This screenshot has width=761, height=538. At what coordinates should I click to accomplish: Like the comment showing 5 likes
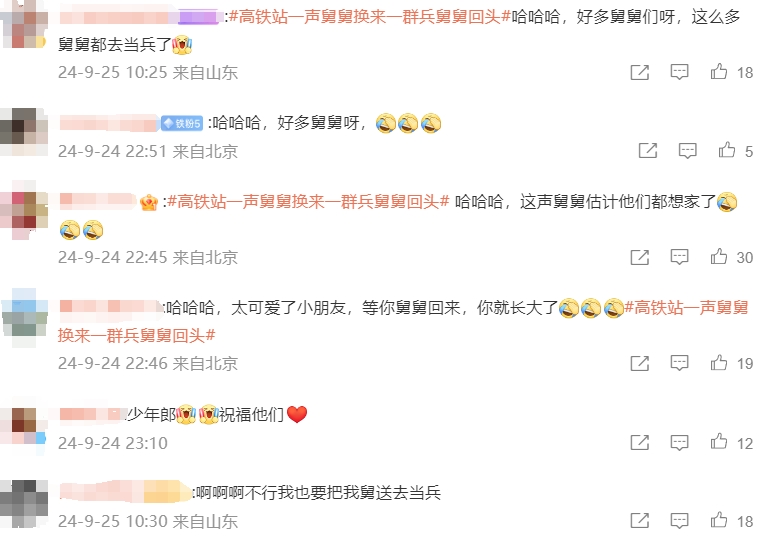click(727, 150)
